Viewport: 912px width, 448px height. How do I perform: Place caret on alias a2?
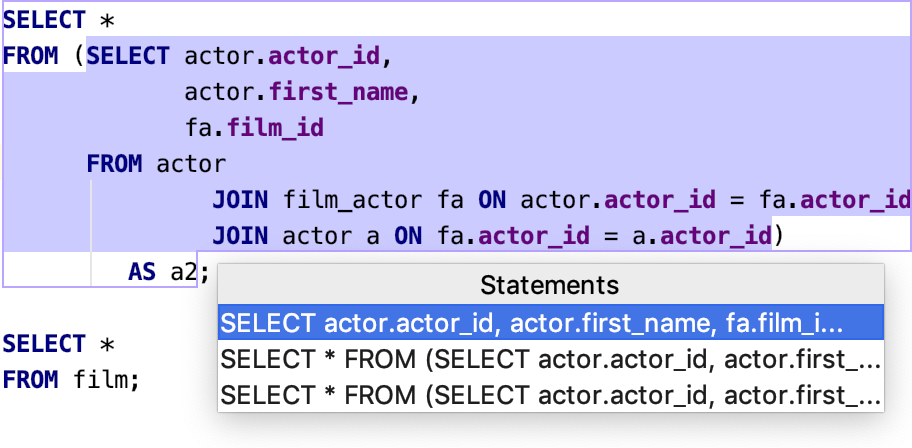[183, 271]
